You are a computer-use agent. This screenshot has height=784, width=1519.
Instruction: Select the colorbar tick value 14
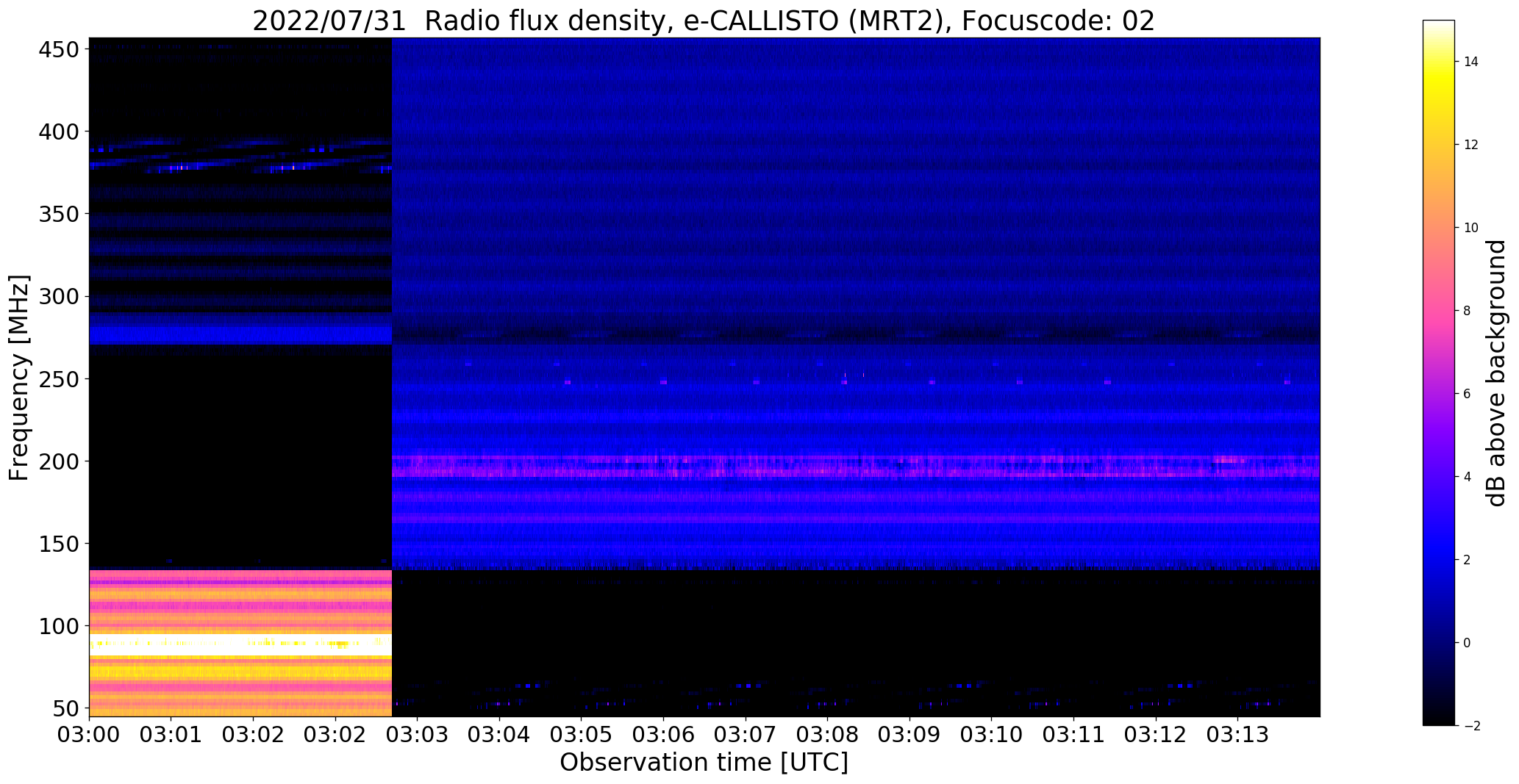tap(1471, 62)
